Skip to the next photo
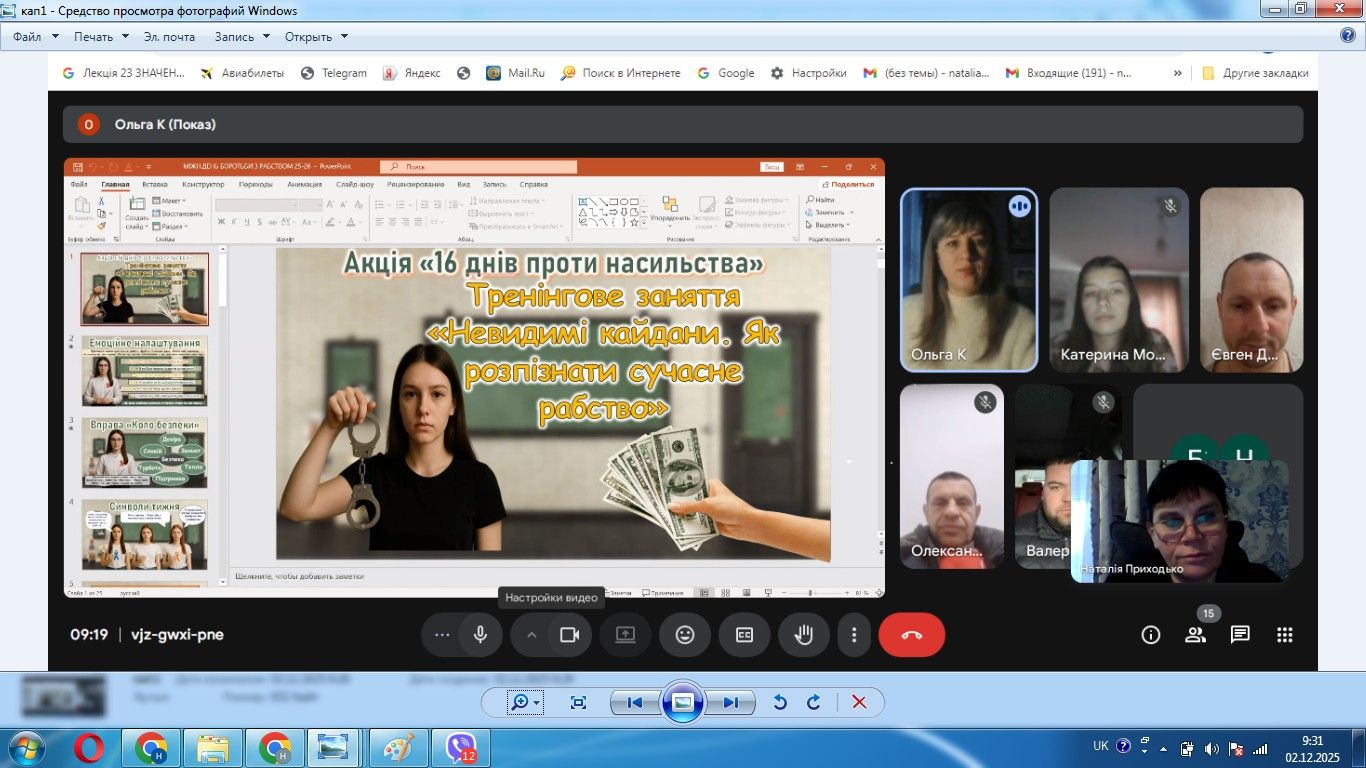This screenshot has width=1366, height=768. point(731,703)
